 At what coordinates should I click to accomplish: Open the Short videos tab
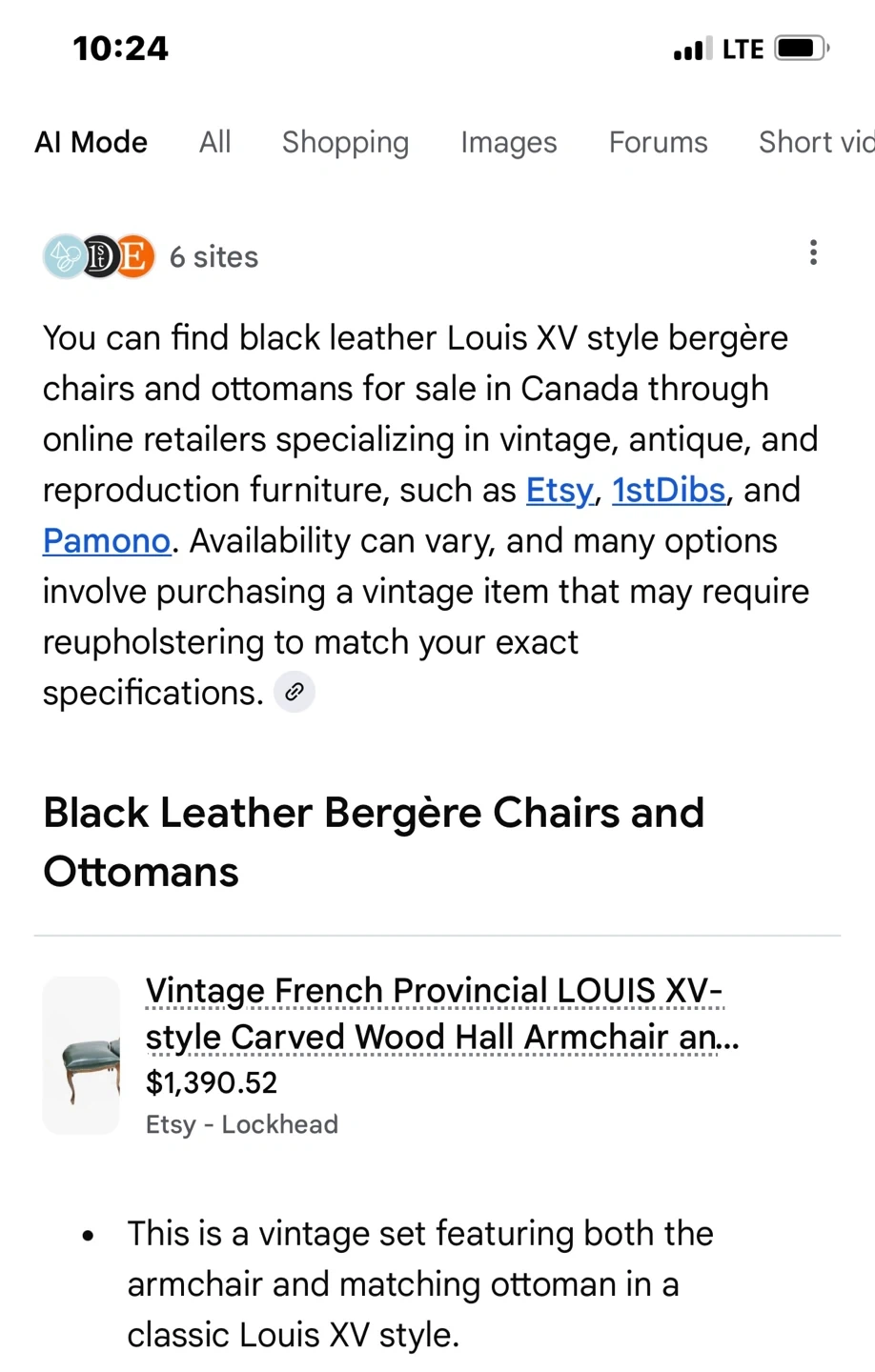[815, 142]
